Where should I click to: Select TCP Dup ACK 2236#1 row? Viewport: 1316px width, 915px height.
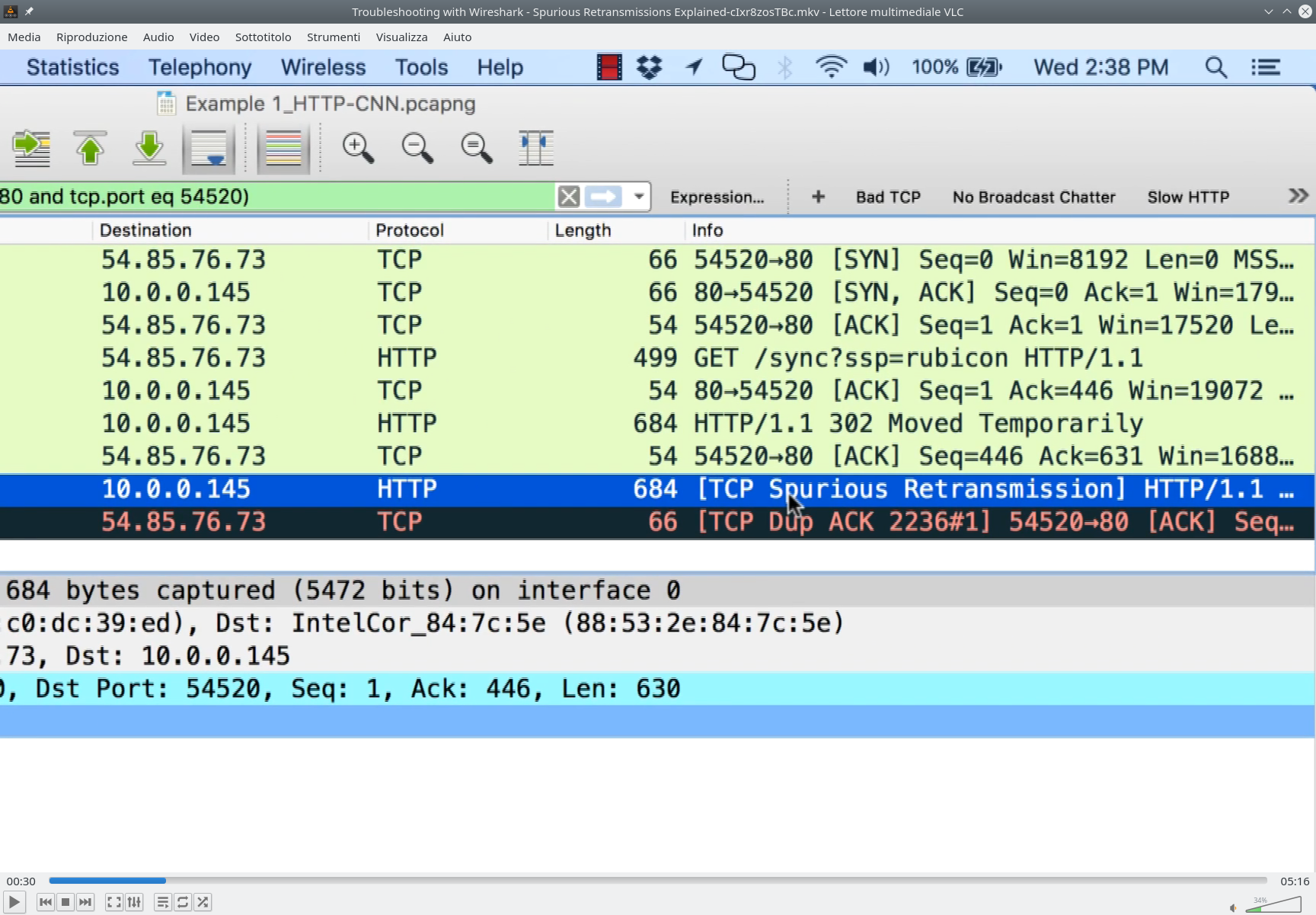coord(657,522)
